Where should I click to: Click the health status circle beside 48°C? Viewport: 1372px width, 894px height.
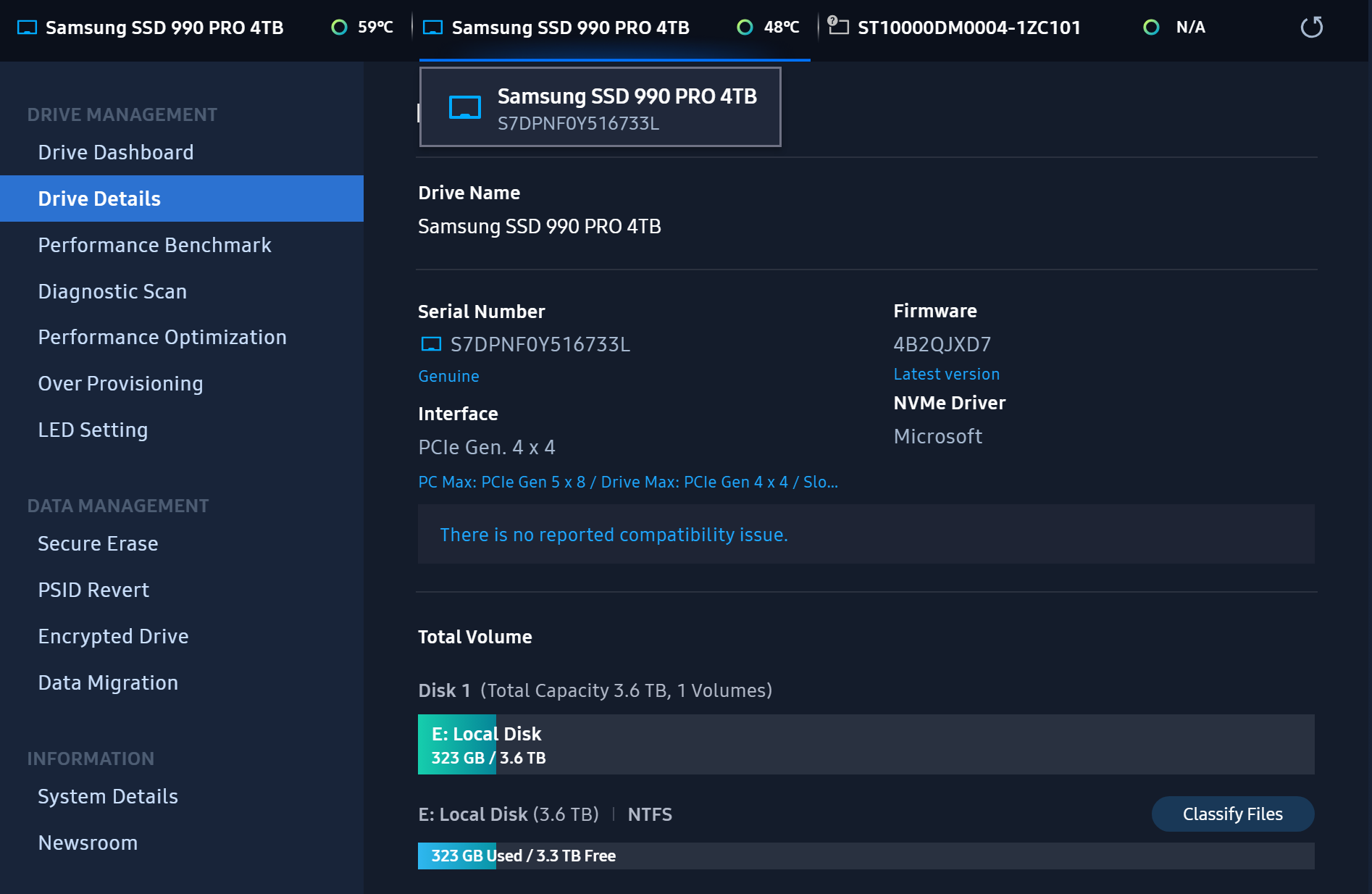click(745, 28)
